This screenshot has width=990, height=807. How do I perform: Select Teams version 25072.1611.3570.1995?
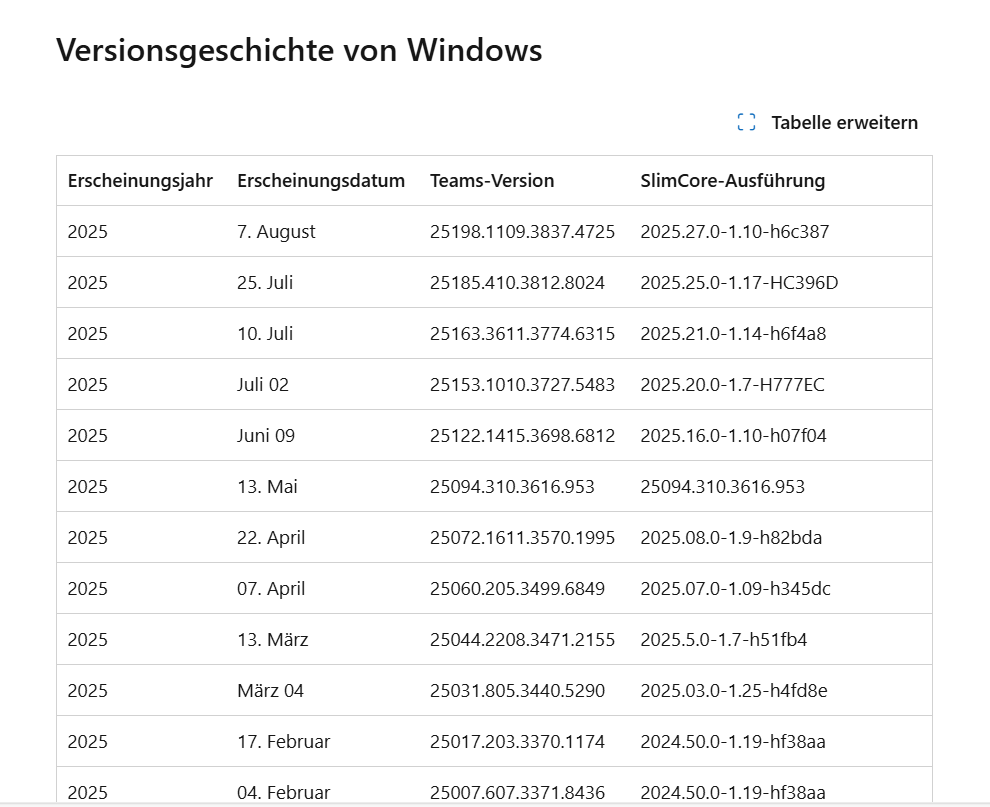[522, 538]
